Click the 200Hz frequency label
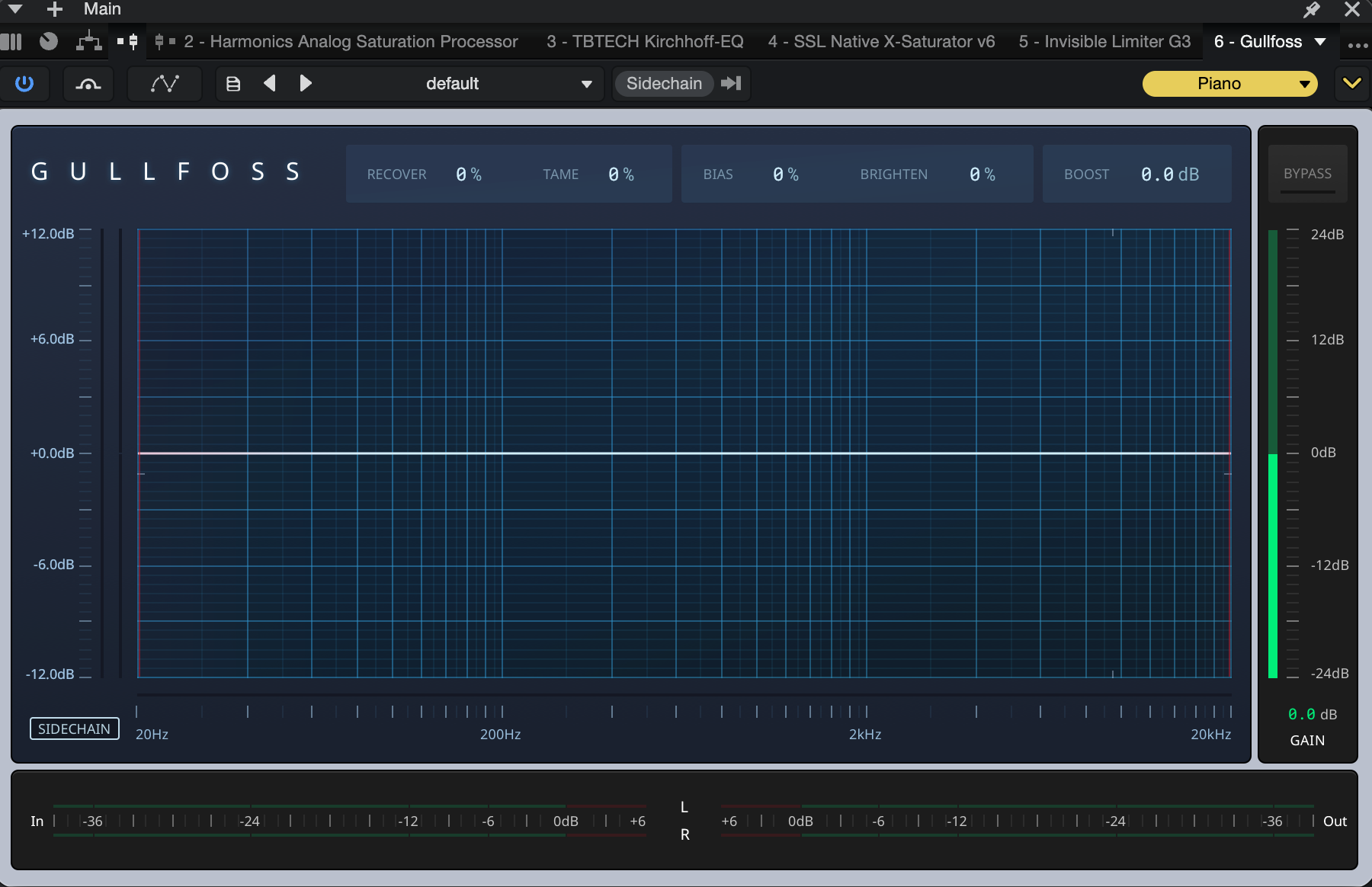Screen dimensions: 1372x887 500,735
